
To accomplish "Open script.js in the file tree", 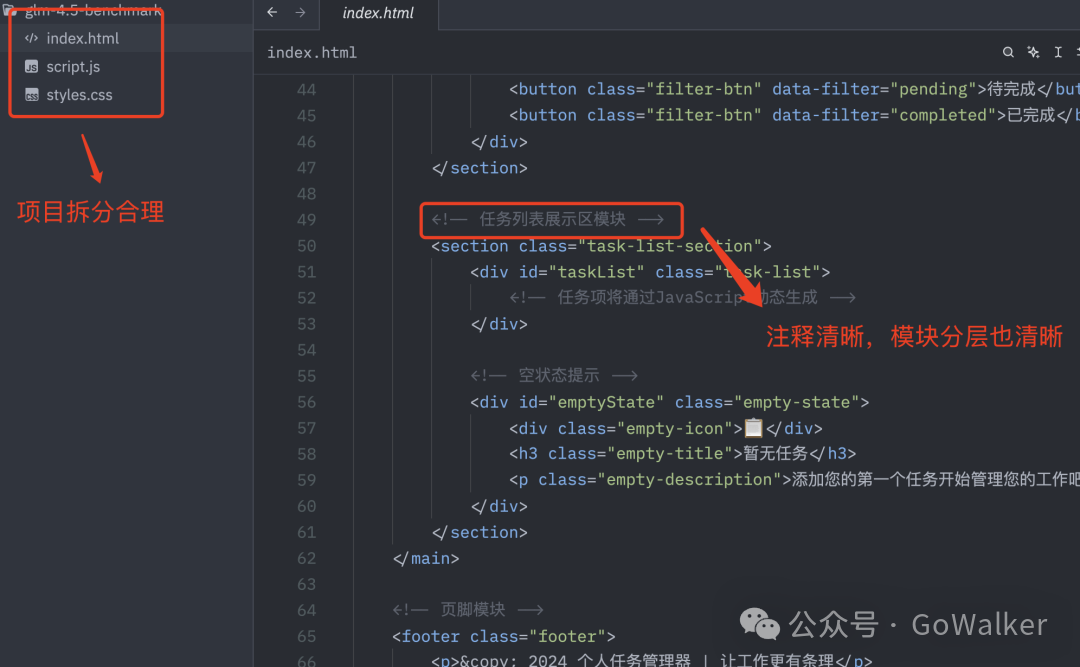I will click(x=73, y=67).
